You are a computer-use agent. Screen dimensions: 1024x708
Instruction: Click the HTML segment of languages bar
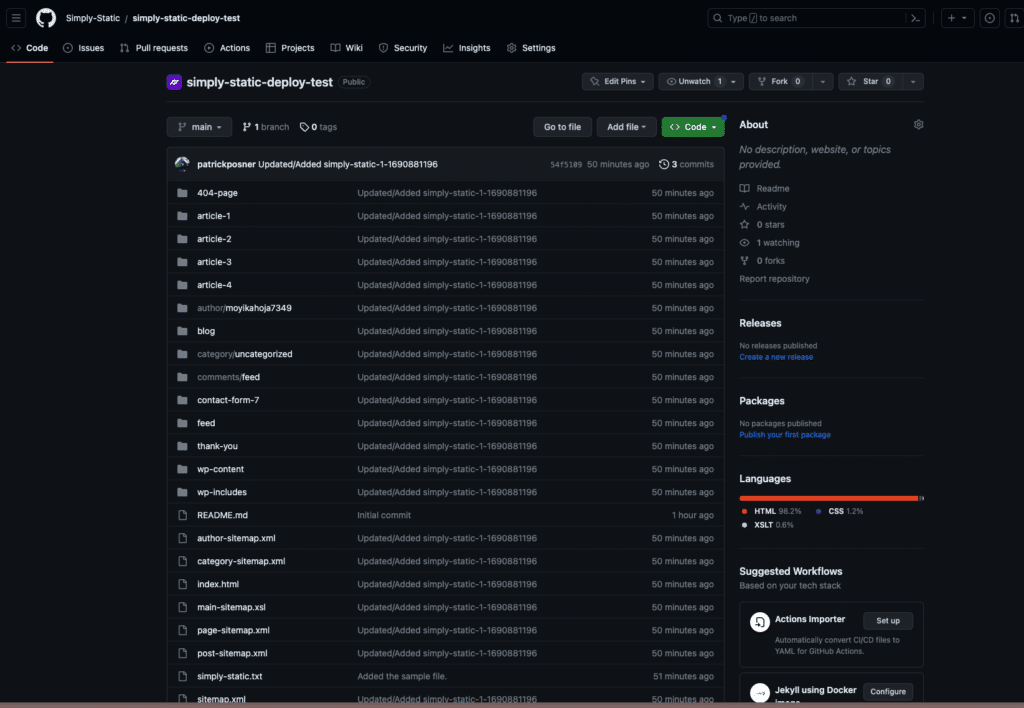[829, 498]
